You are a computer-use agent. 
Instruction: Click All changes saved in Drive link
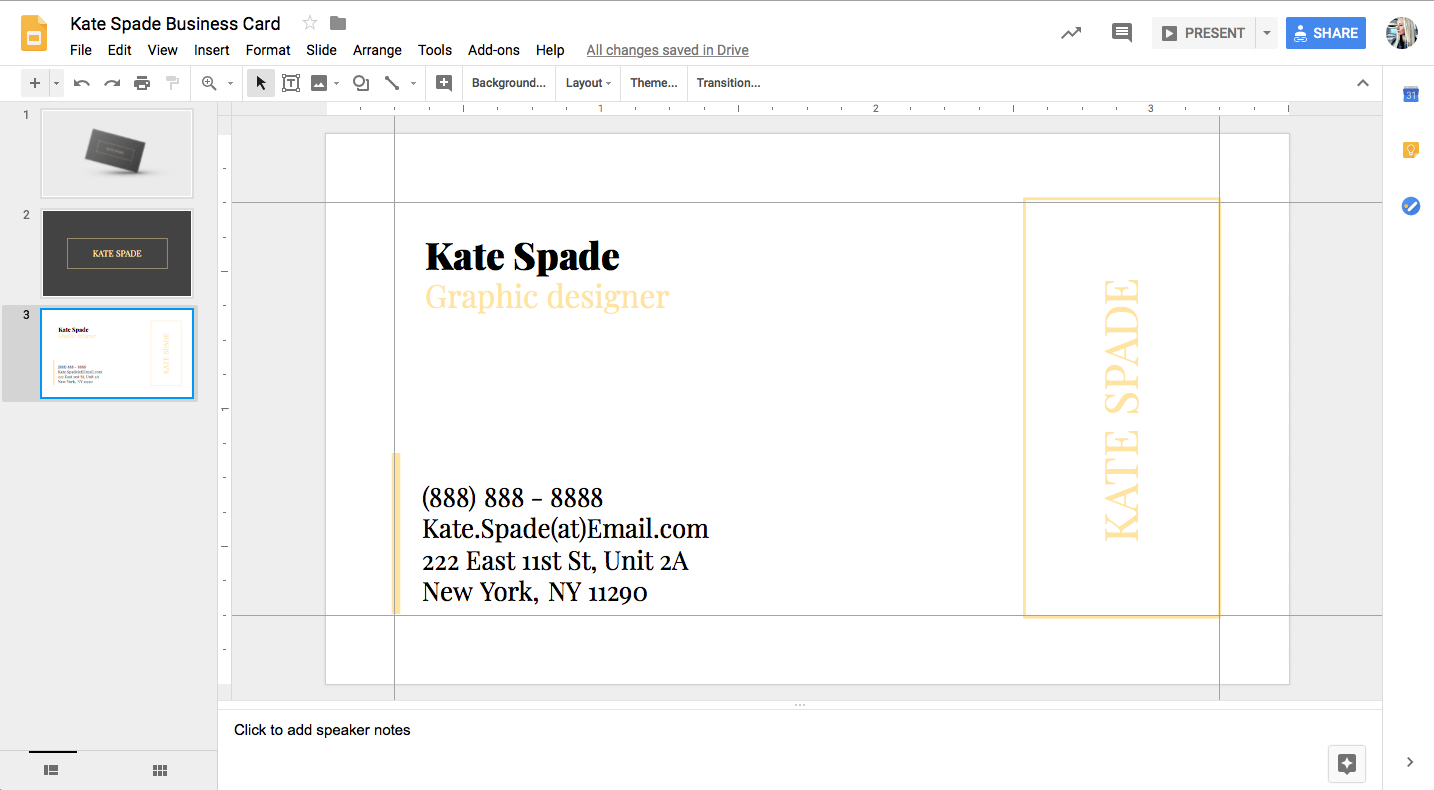coord(667,50)
